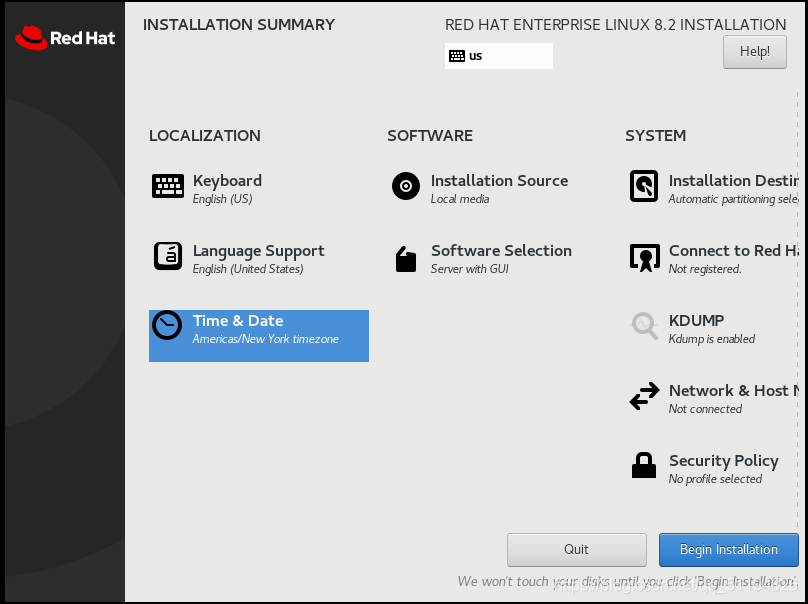Open the Software Selection label
The height and width of the screenshot is (604, 808).
pos(501,250)
